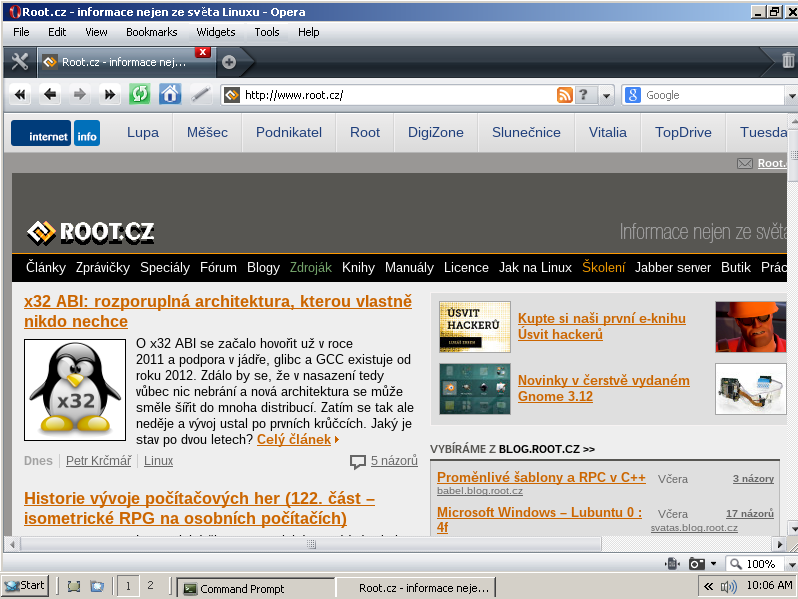The height and width of the screenshot is (599, 798).
Task: Close the Root.cz tab with red X
Action: (203, 52)
